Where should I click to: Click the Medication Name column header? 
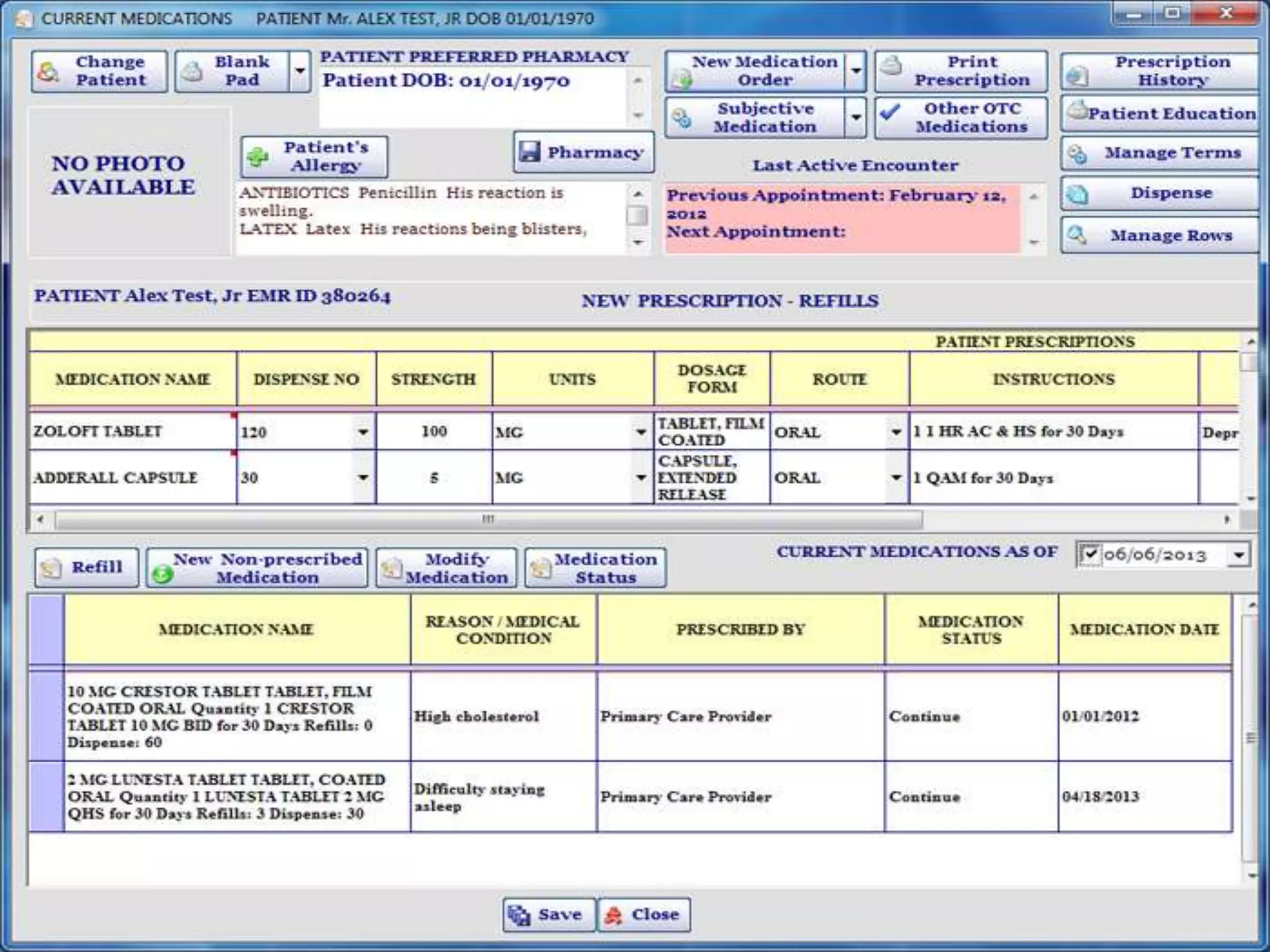133,379
